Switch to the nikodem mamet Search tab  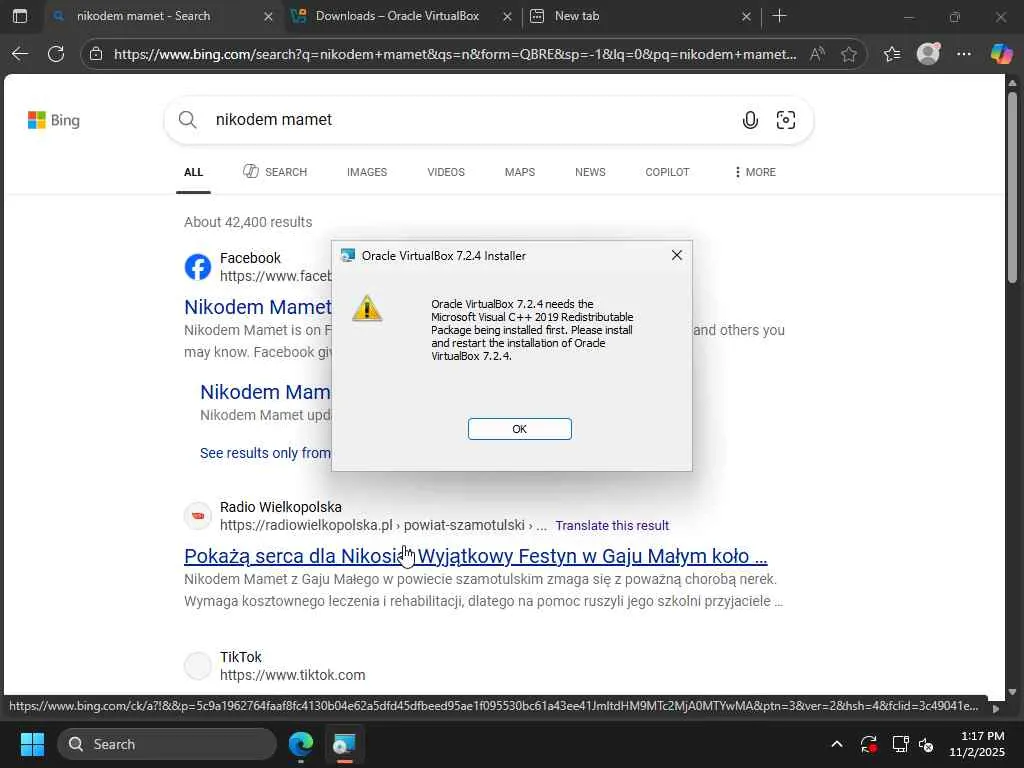click(144, 16)
